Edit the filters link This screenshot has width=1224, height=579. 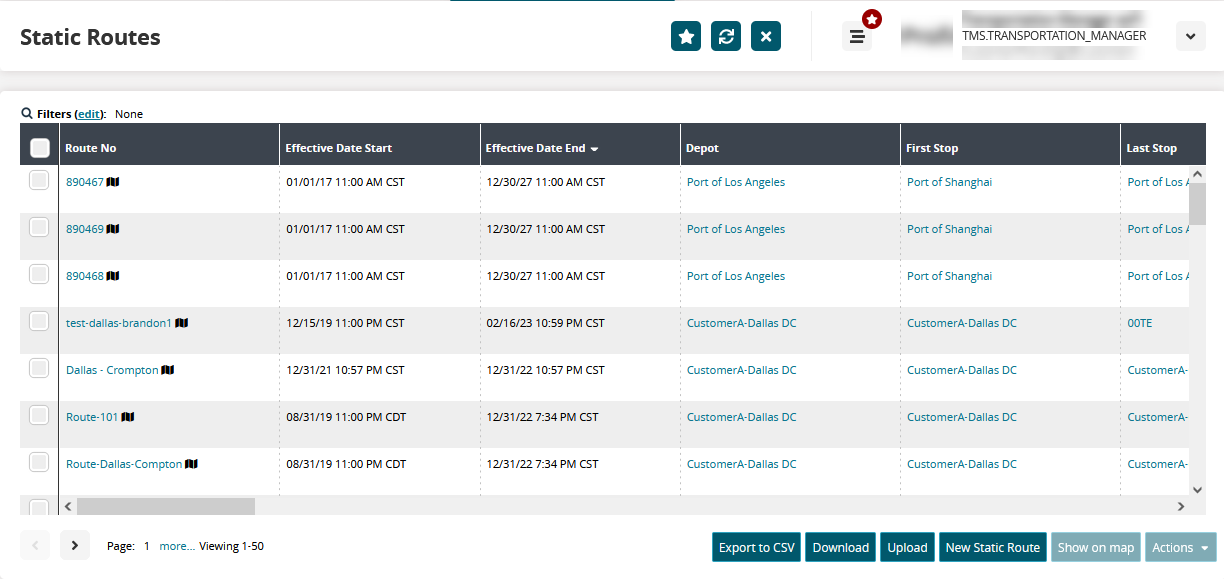click(x=90, y=114)
